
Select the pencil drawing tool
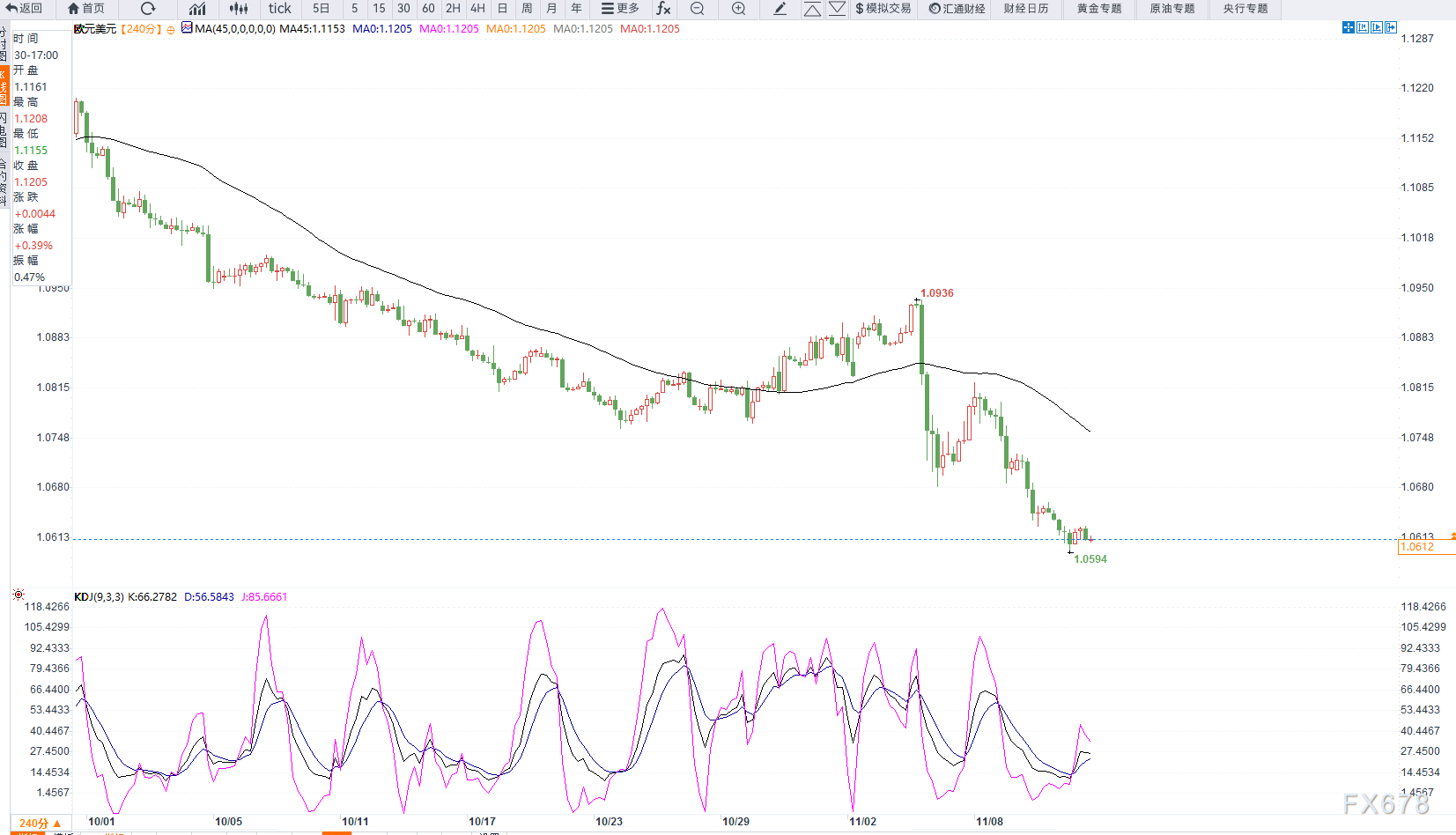click(x=780, y=9)
